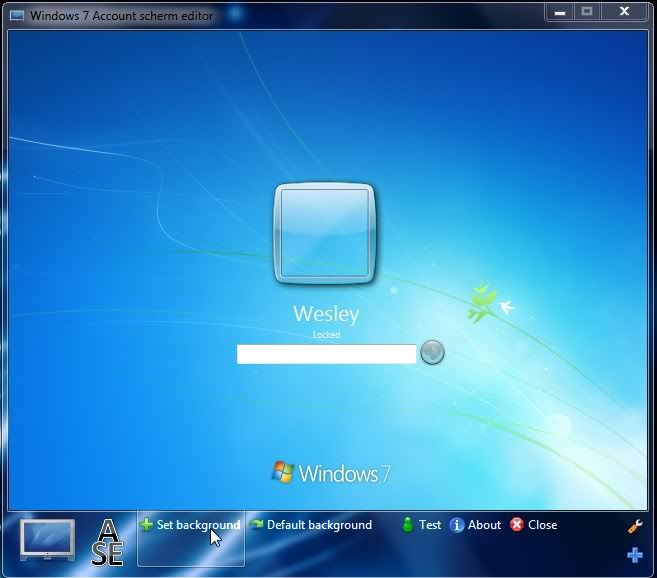
Task: Click the blue plus icon
Action: 634,555
